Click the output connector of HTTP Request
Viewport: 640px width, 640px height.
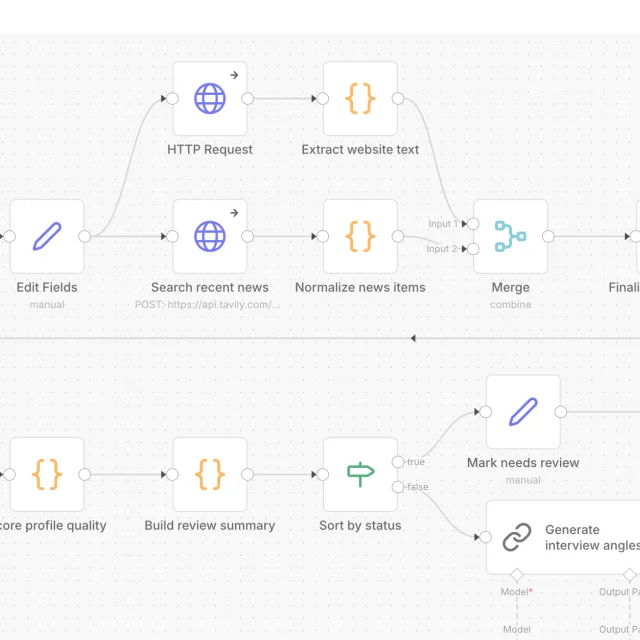click(x=247, y=98)
